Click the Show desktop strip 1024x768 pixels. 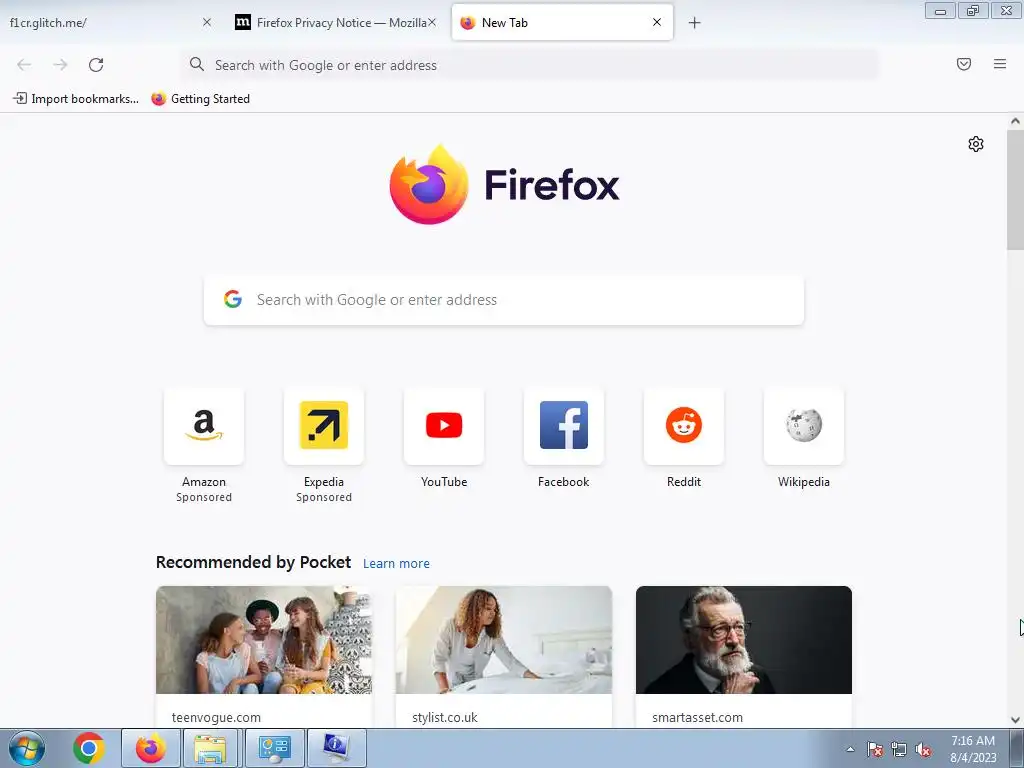coord(1018,748)
